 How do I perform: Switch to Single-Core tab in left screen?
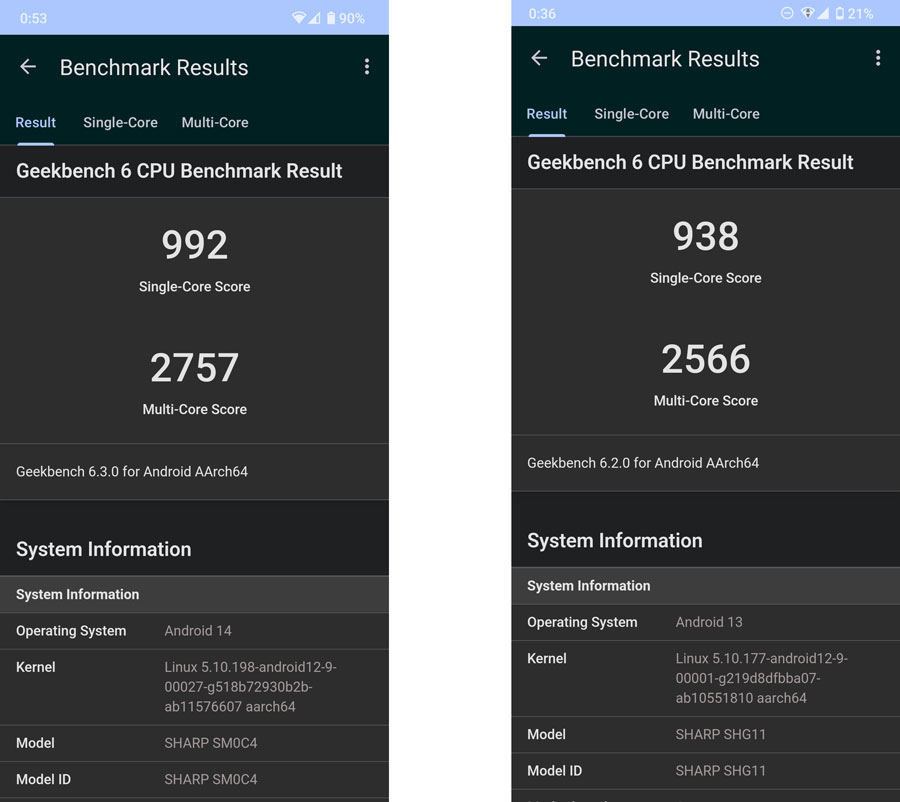tap(120, 122)
